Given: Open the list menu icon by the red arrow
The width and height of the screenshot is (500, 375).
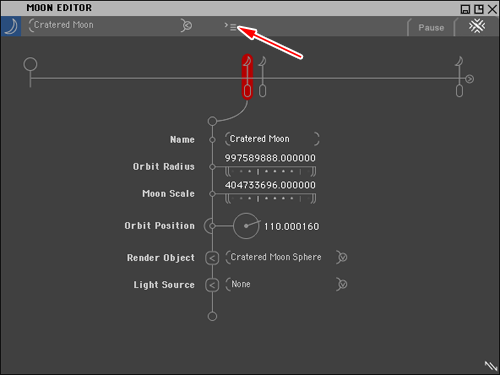Looking at the screenshot, I should (233, 27).
